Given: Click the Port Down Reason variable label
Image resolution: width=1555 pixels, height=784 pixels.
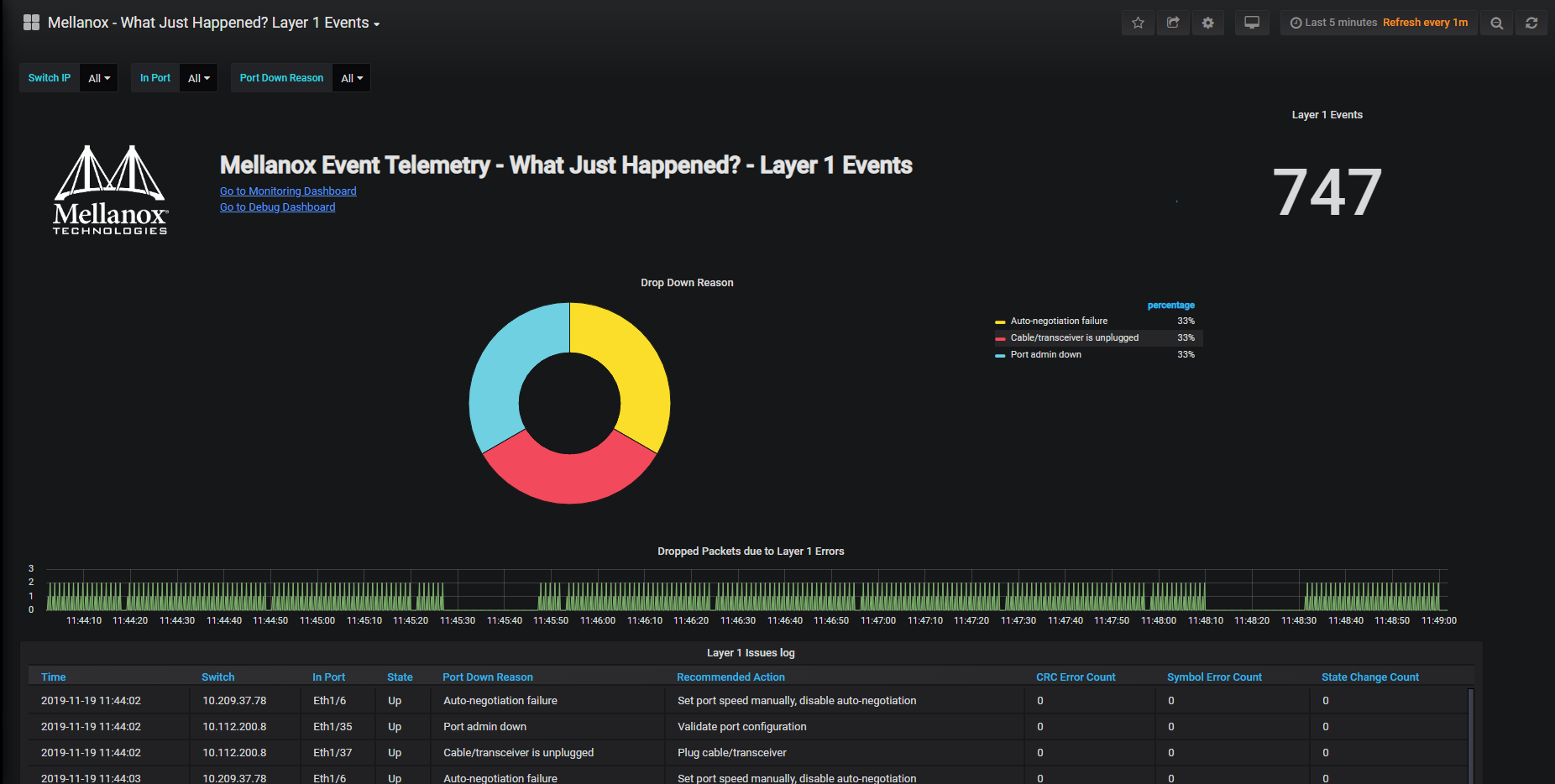Looking at the screenshot, I should [x=281, y=78].
